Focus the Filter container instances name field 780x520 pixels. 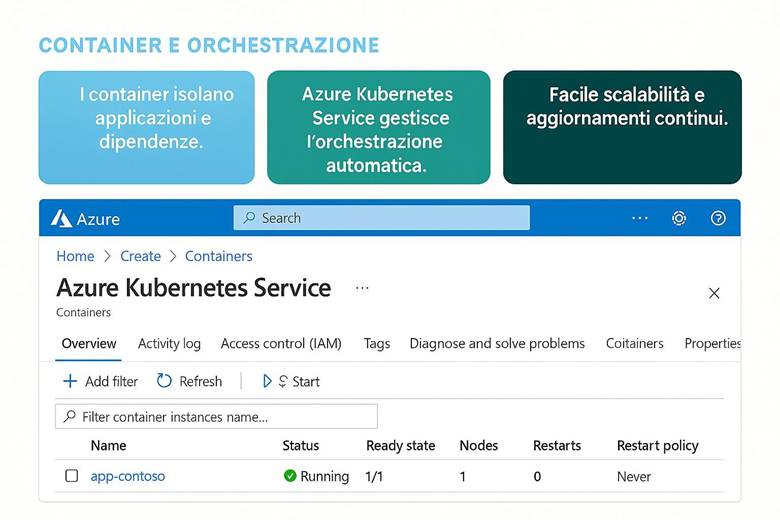pos(217,416)
